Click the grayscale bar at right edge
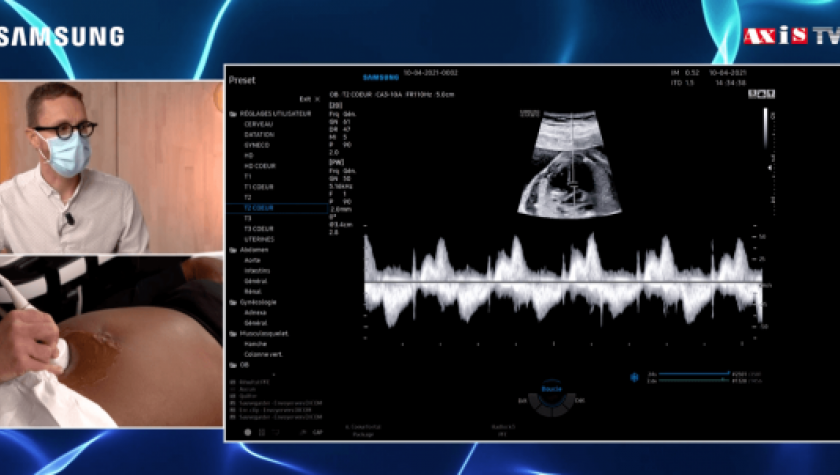840x475 pixels. [x=766, y=129]
